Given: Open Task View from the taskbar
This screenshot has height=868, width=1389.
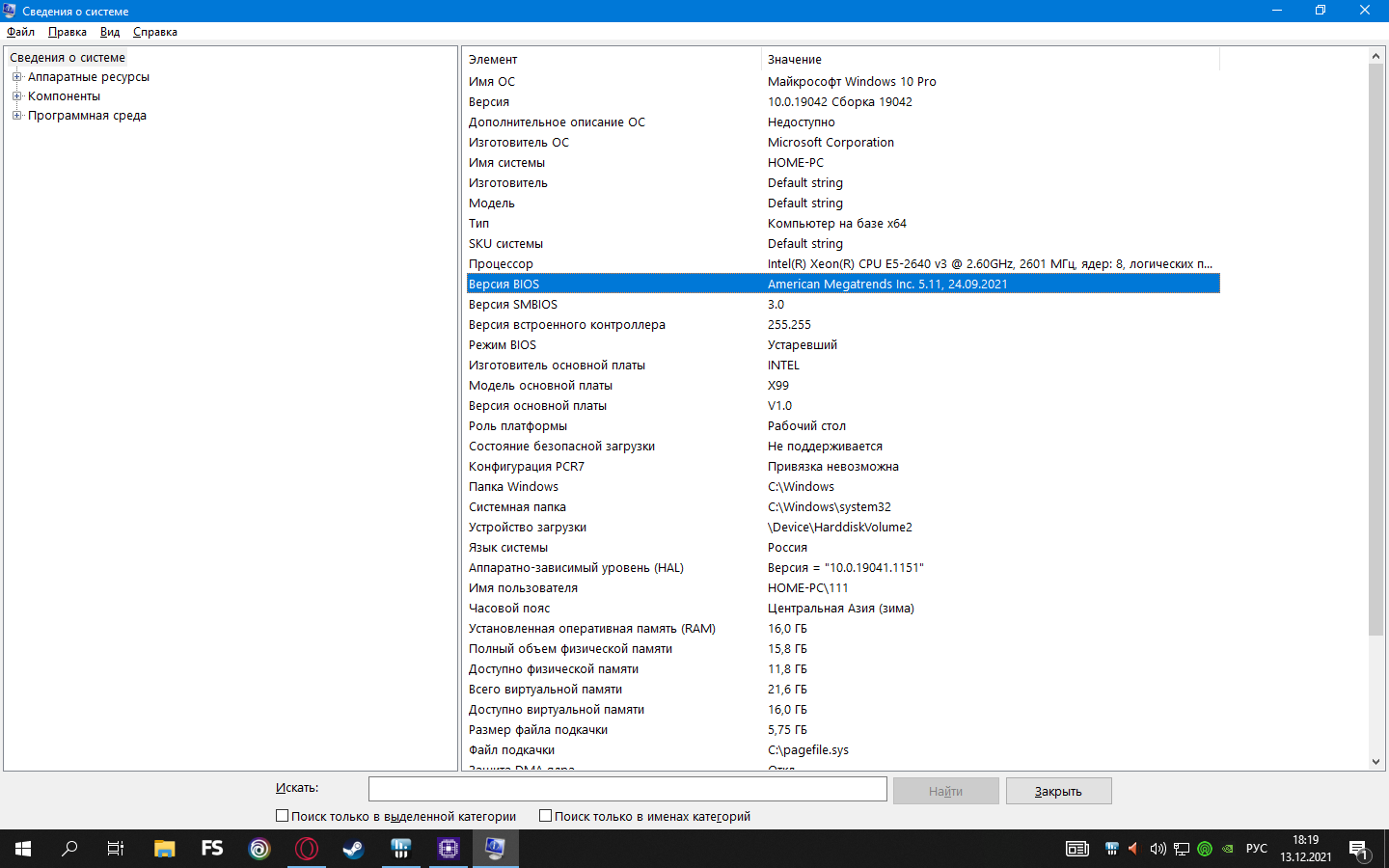Looking at the screenshot, I should [x=116, y=849].
